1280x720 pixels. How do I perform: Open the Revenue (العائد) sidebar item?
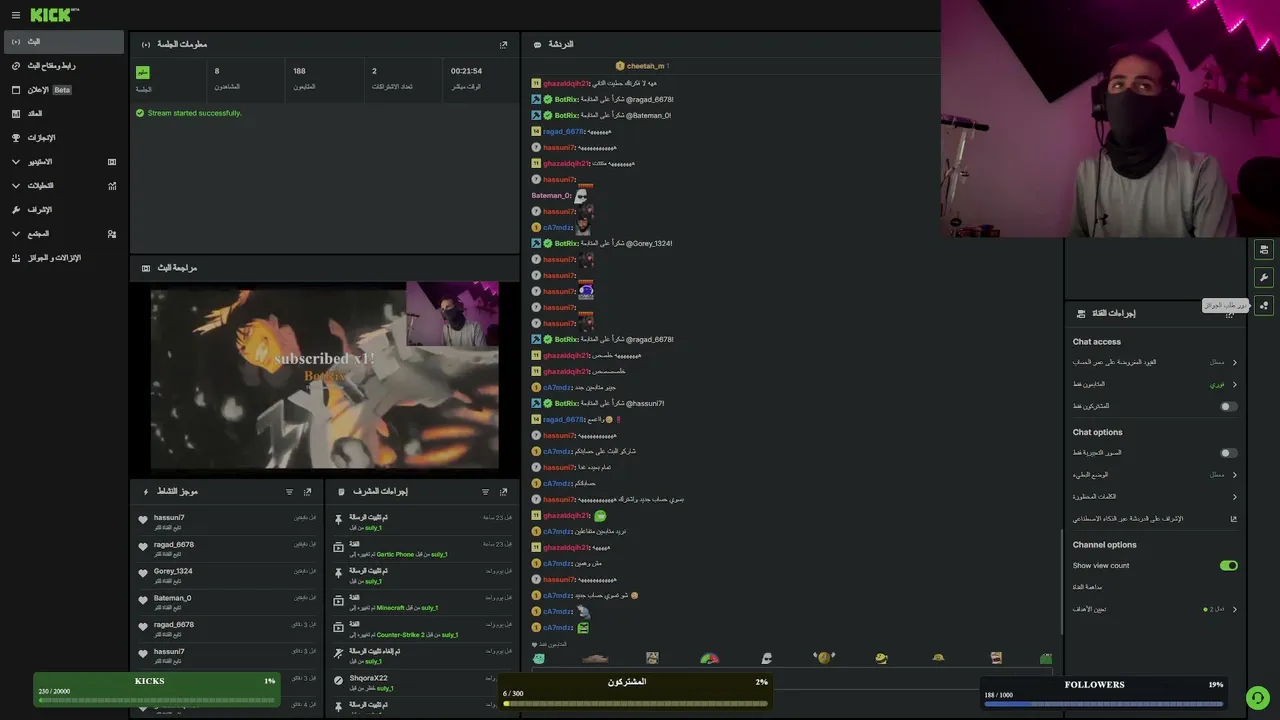point(64,114)
